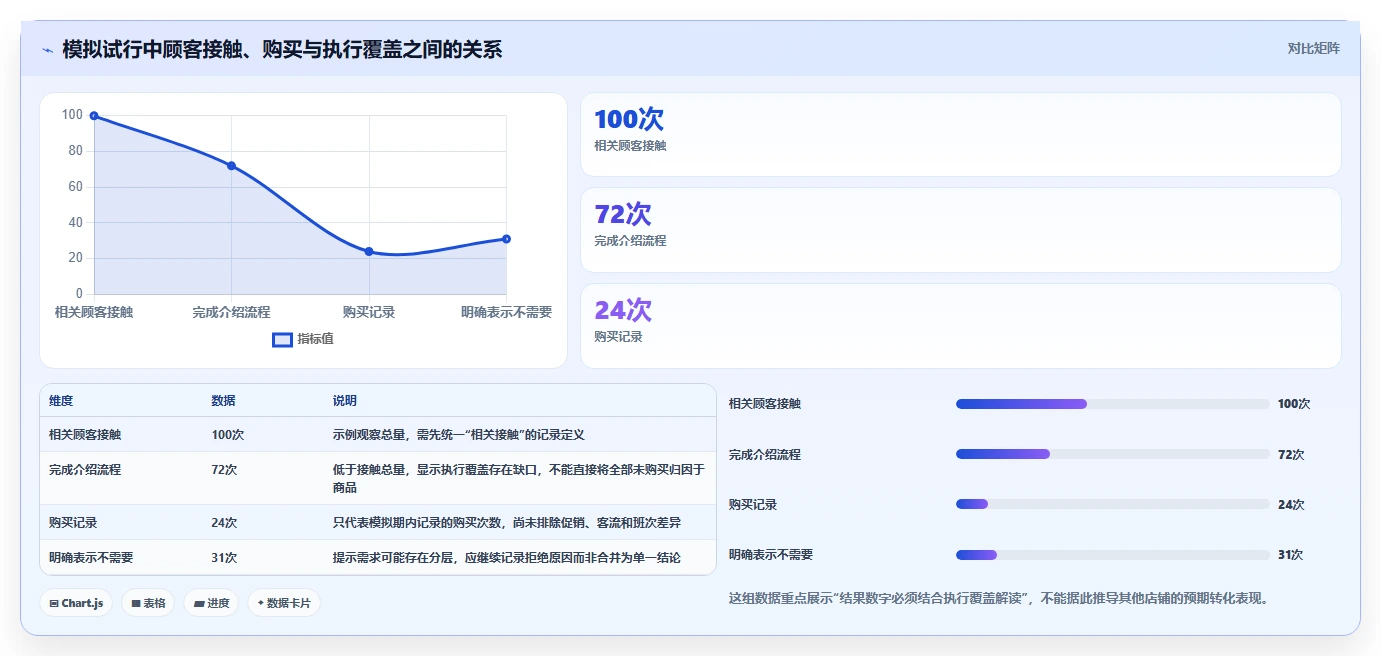
Task: Click the 购买记录 progress bar
Action: (x=1112, y=505)
